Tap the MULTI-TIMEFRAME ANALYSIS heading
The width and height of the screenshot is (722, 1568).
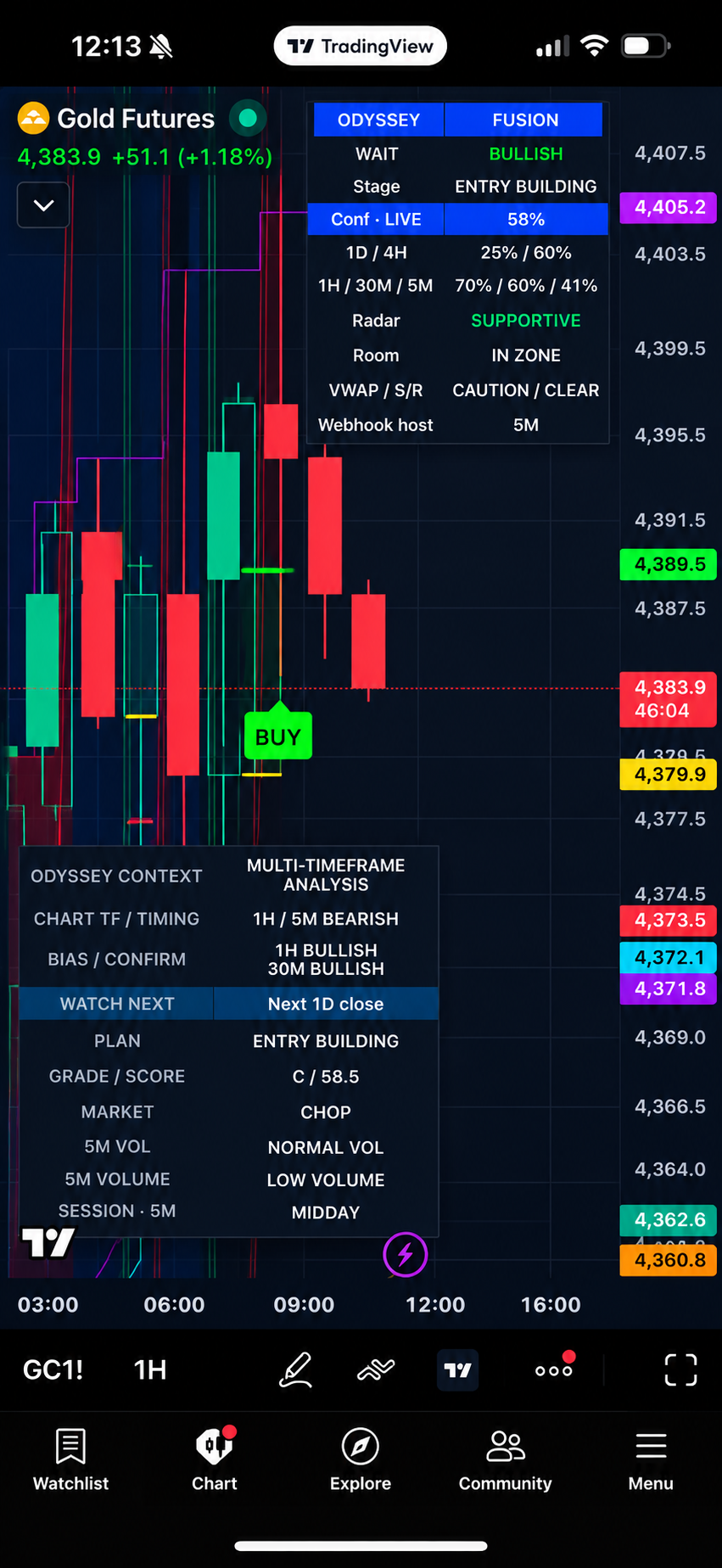pos(326,875)
